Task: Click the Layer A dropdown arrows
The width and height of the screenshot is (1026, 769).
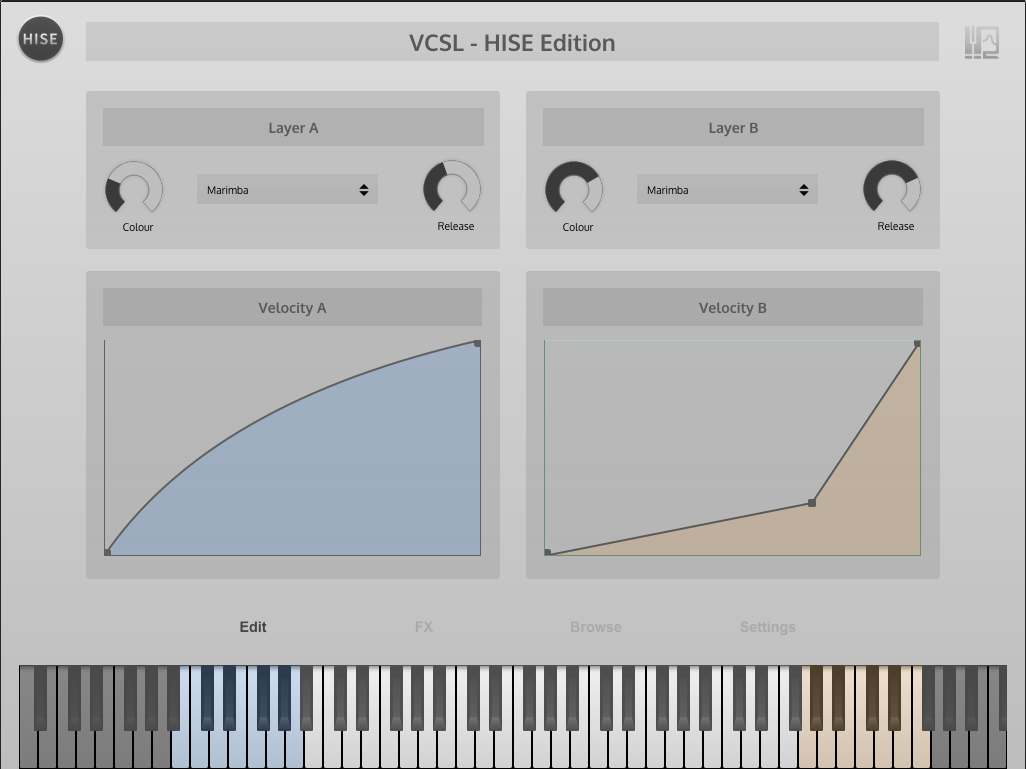Action: pos(364,190)
